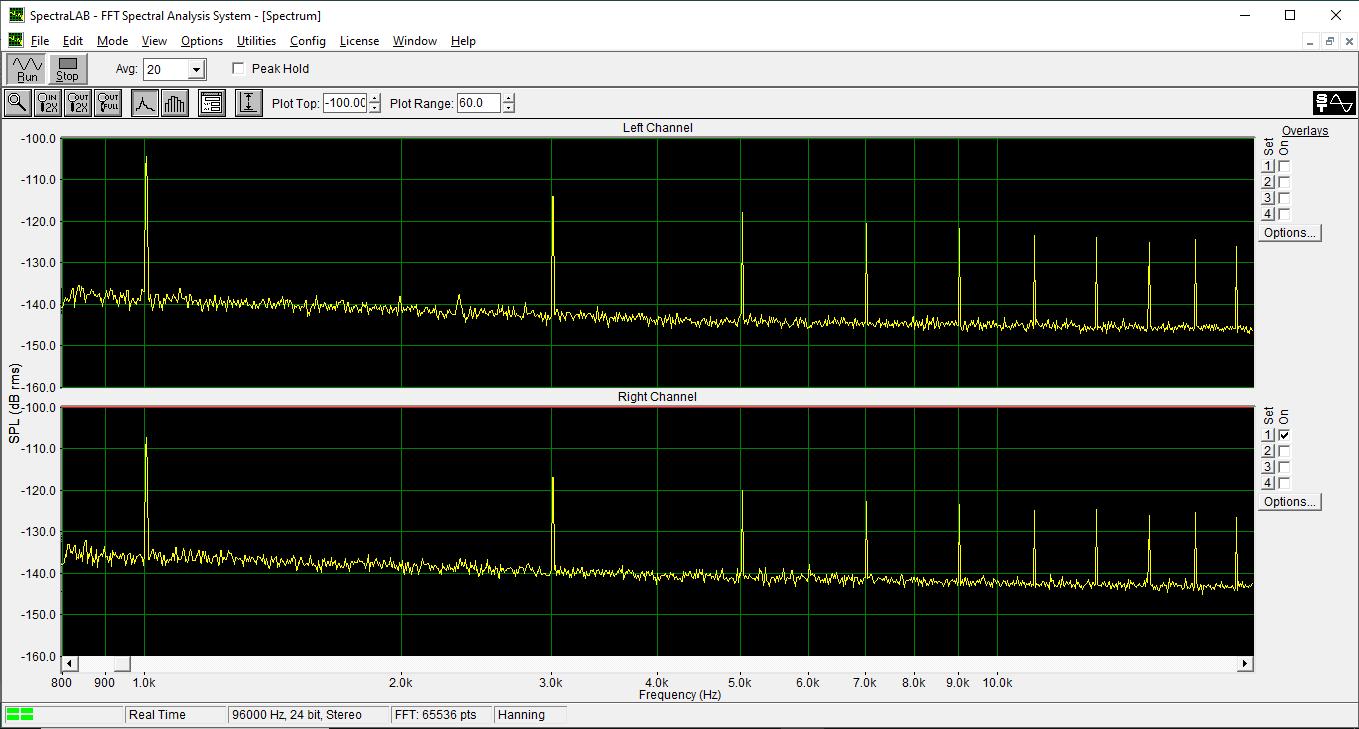Open the plot settings dialog icon
Viewport: 1359px width, 729px height.
[211, 103]
